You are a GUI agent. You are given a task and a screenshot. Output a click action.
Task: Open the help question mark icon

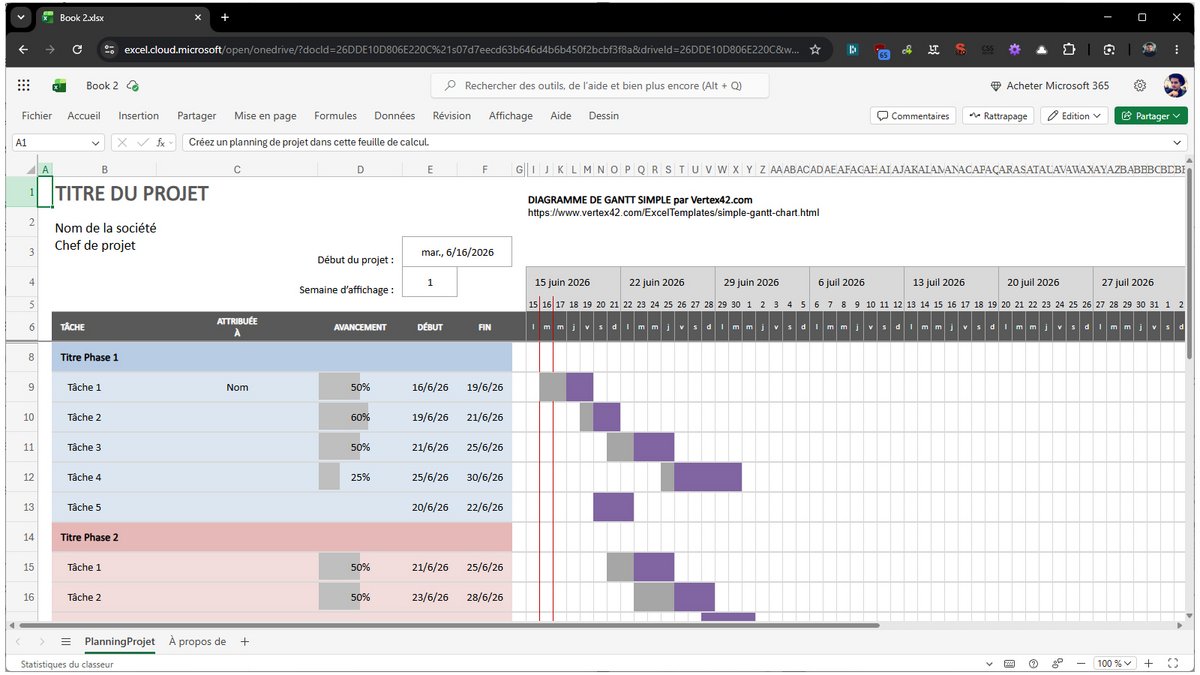(1032, 664)
